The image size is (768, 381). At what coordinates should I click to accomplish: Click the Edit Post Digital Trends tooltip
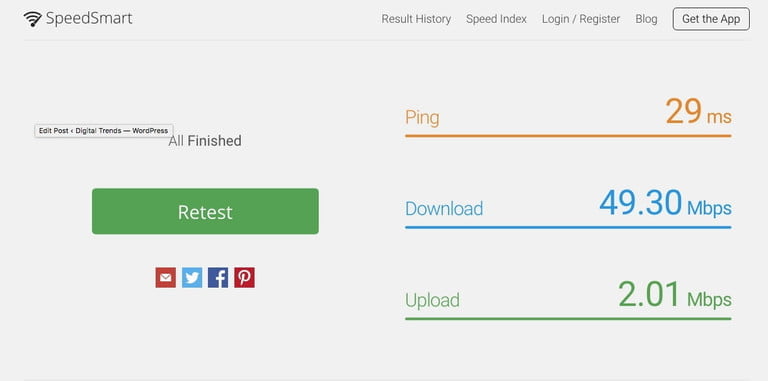(x=103, y=131)
